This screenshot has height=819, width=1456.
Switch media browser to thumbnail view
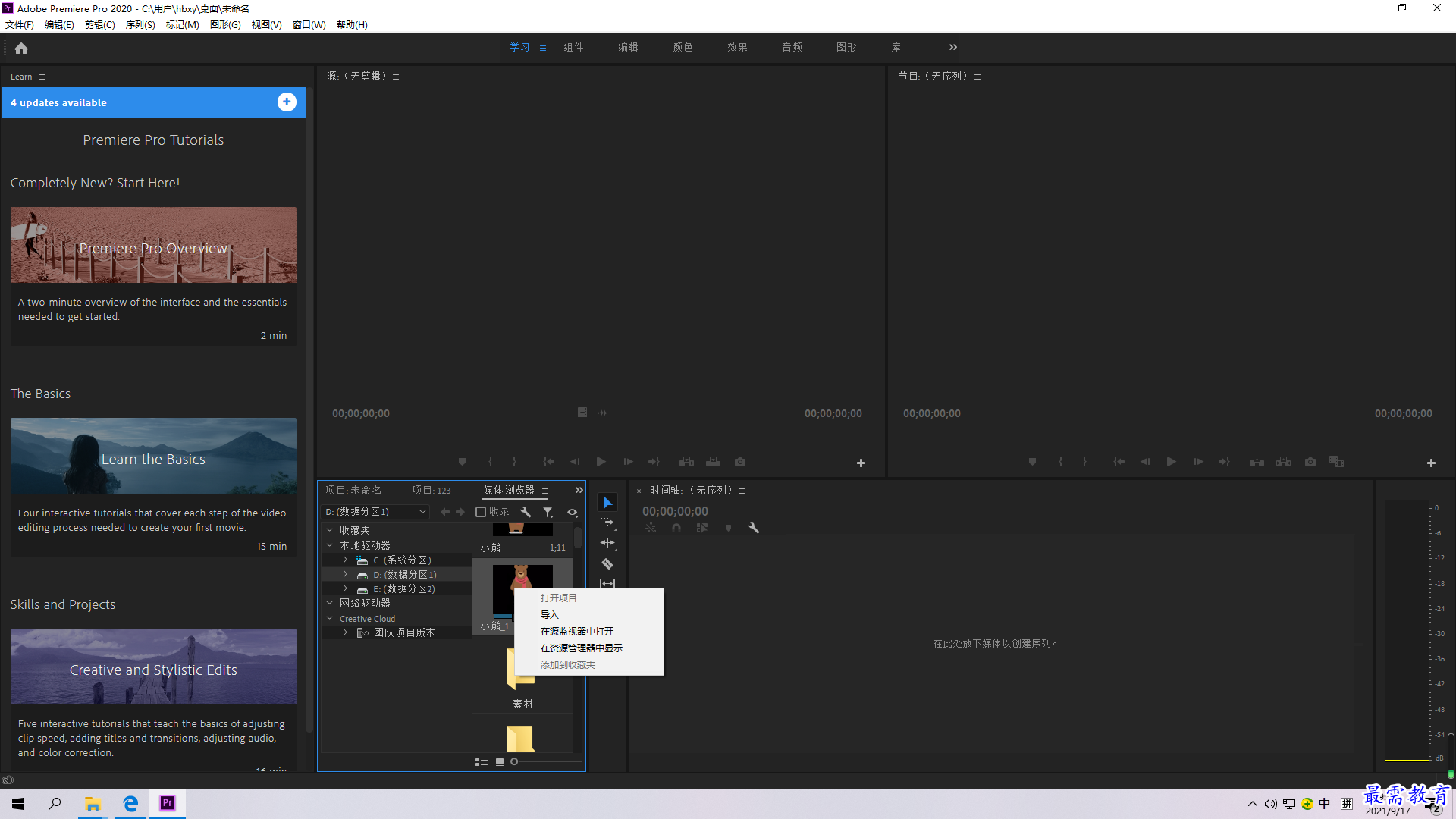click(500, 762)
